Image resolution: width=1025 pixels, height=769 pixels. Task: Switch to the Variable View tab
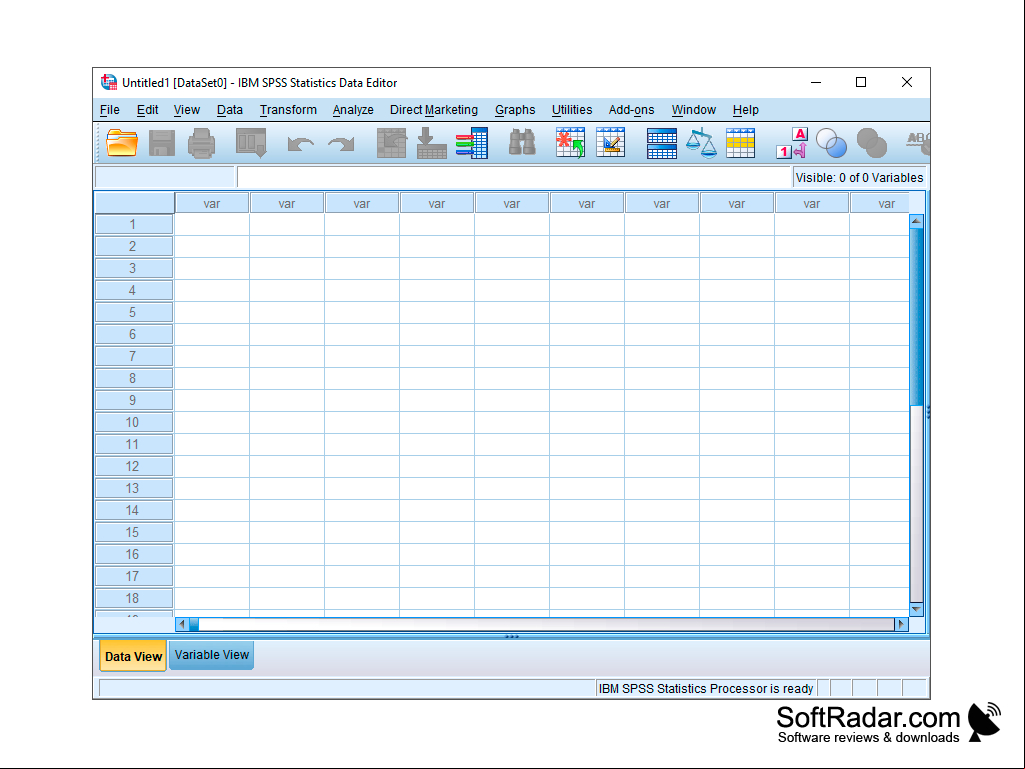click(212, 655)
